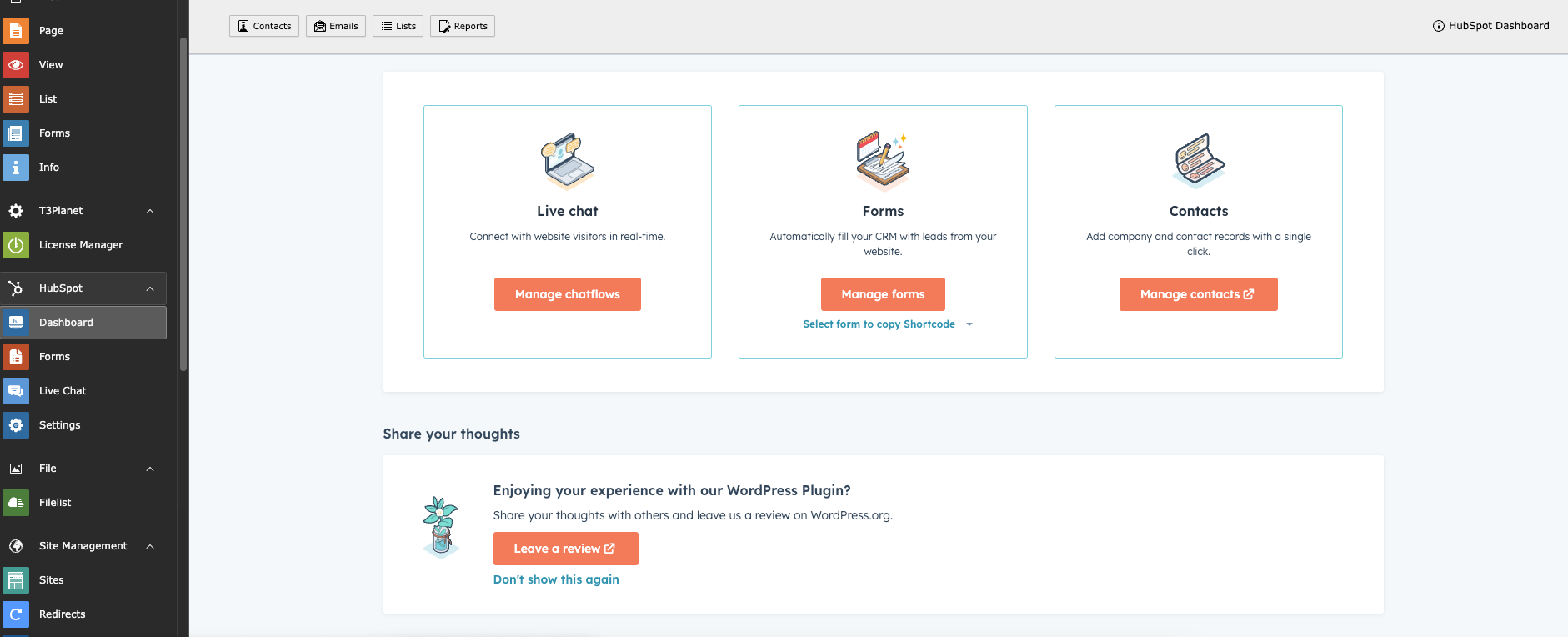Image resolution: width=1568 pixels, height=637 pixels.
Task: Open the Reports toolbar button
Action: click(463, 26)
